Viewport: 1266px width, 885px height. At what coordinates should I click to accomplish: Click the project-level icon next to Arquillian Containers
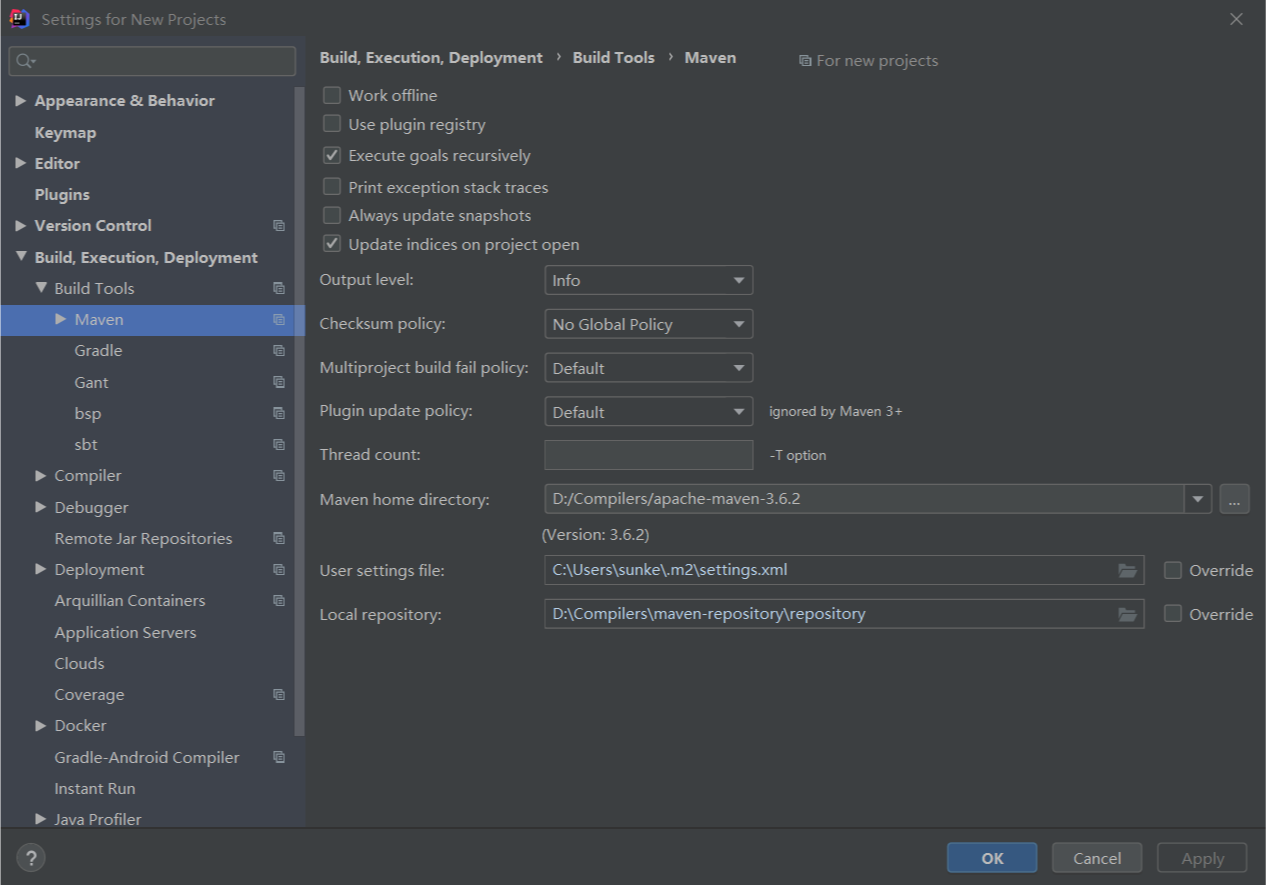tap(279, 601)
